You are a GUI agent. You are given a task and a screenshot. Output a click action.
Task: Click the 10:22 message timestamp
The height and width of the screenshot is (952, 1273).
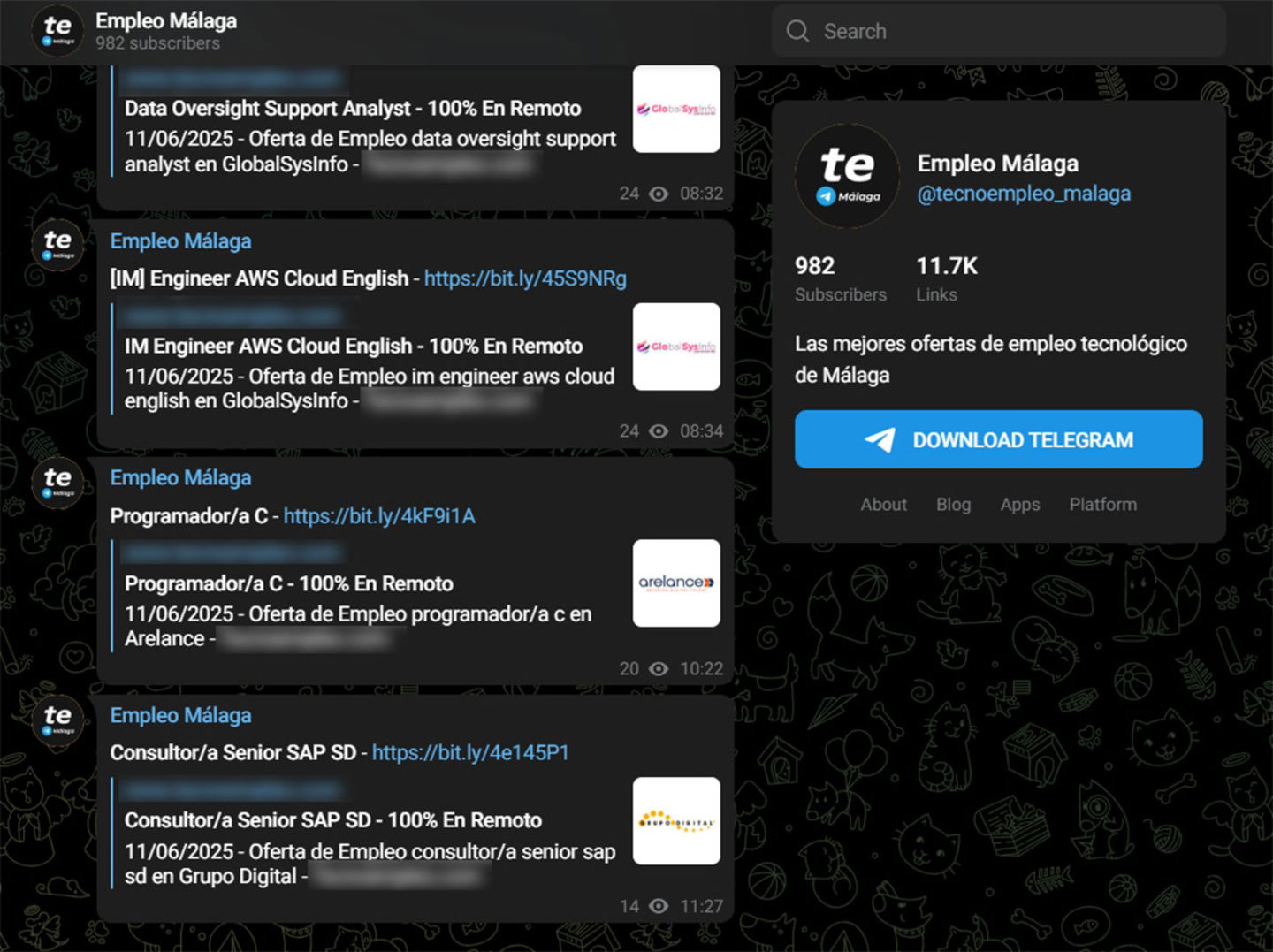coord(701,669)
